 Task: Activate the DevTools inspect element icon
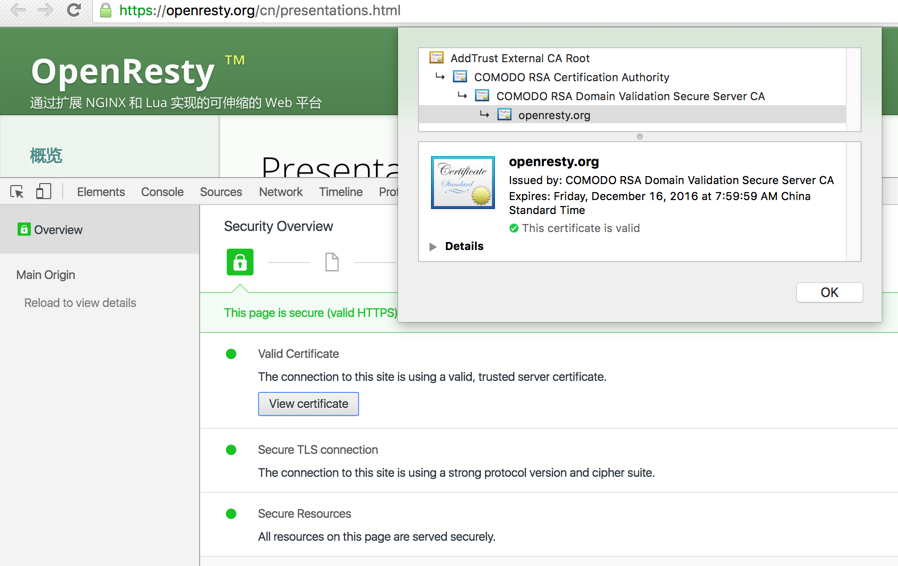[x=17, y=191]
